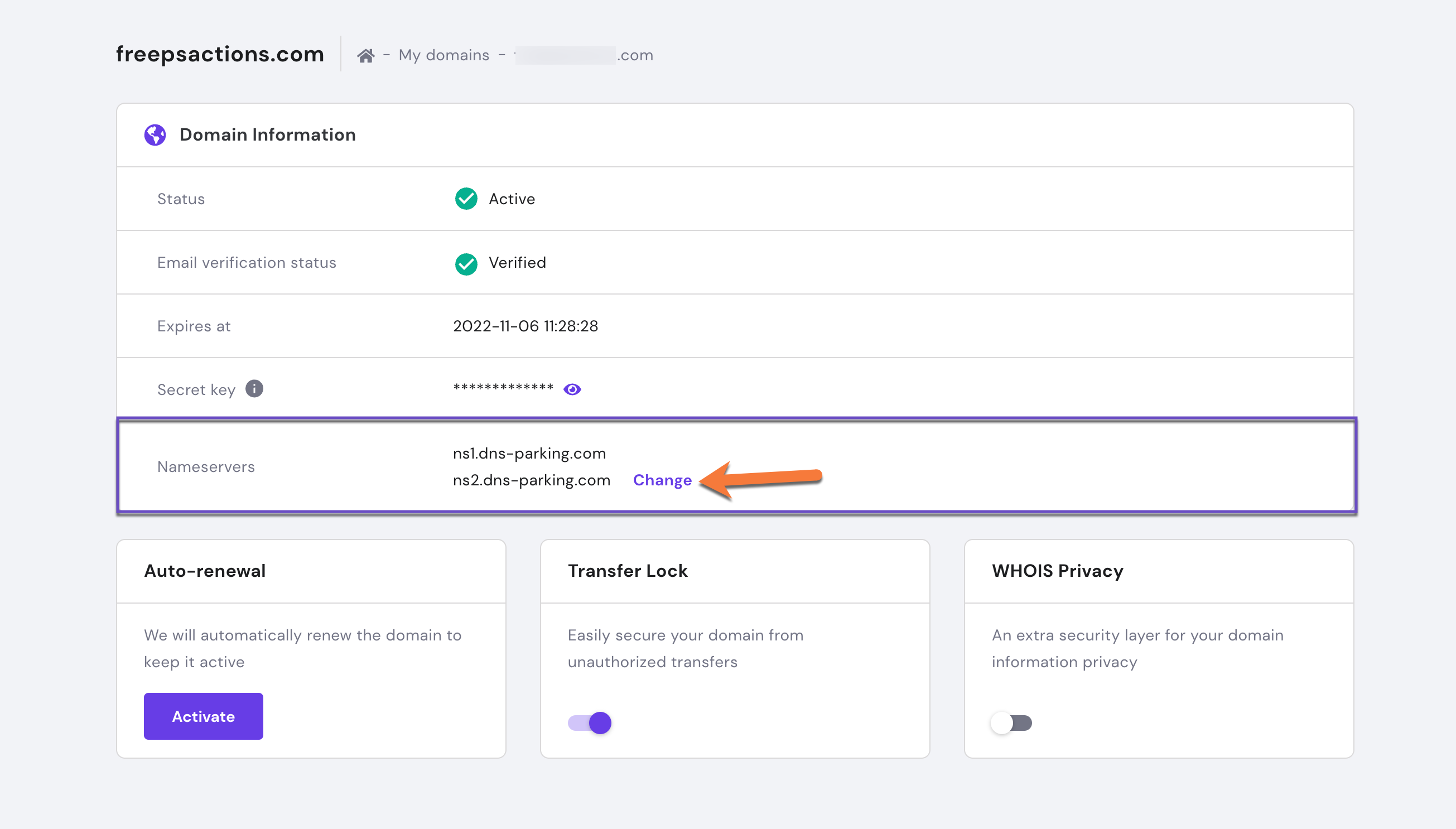Click the WHOIS Privacy card heading
This screenshot has height=829, width=1456.
[x=1057, y=571]
